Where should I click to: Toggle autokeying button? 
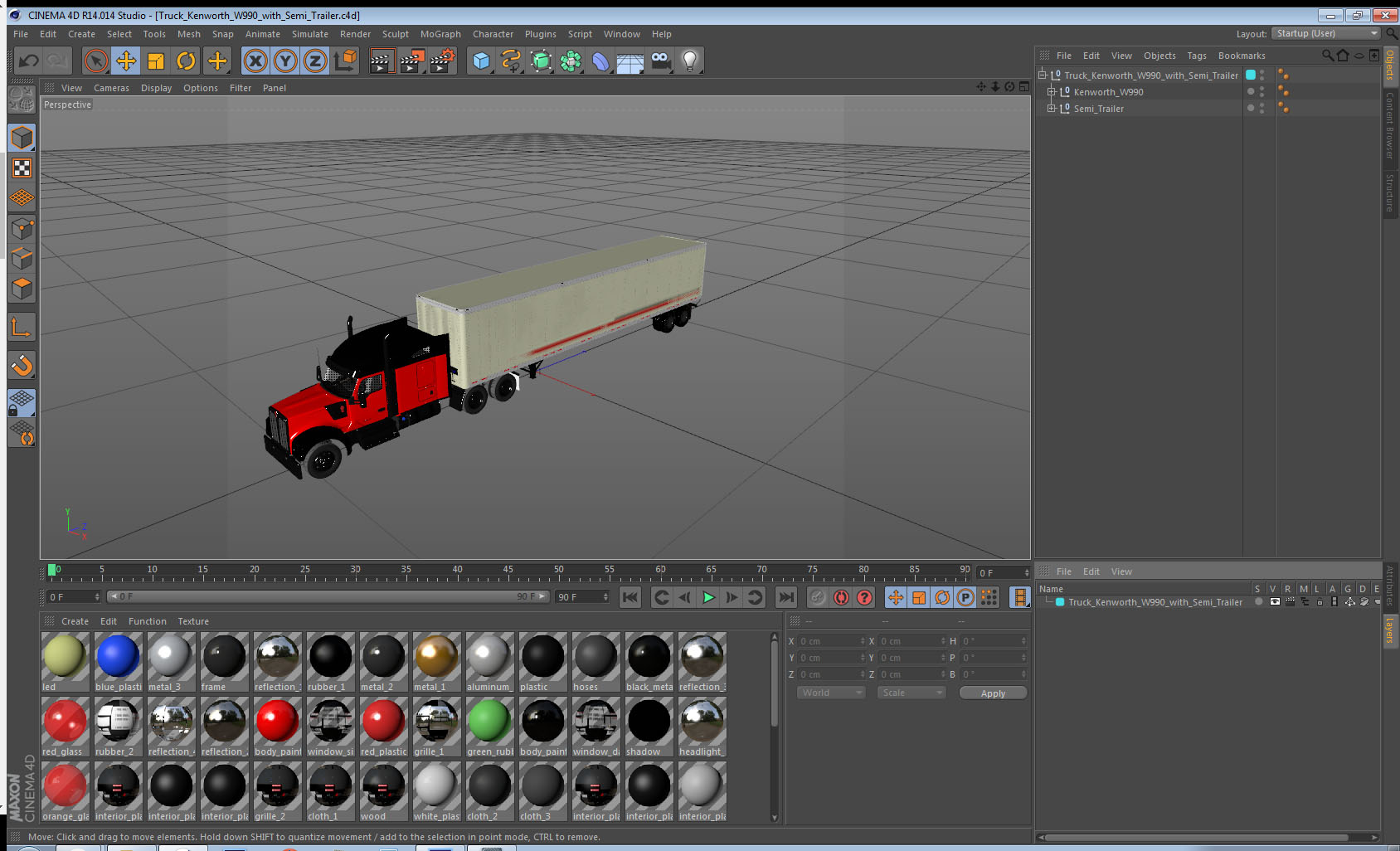coord(841,597)
